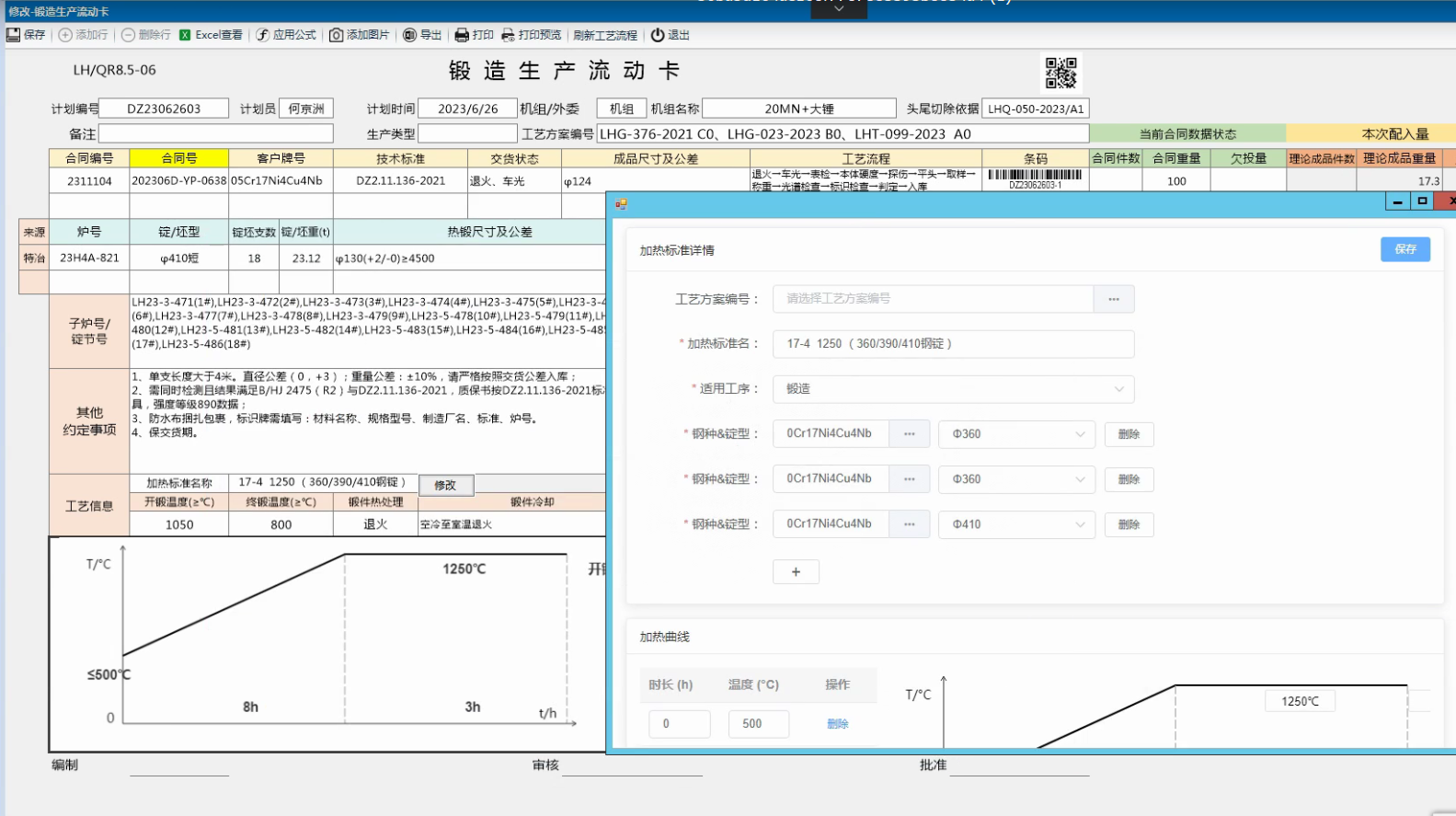Screen dimensions: 1456x816
Task: Click the QR code image in the card header
Action: pyautogui.click(x=1060, y=73)
